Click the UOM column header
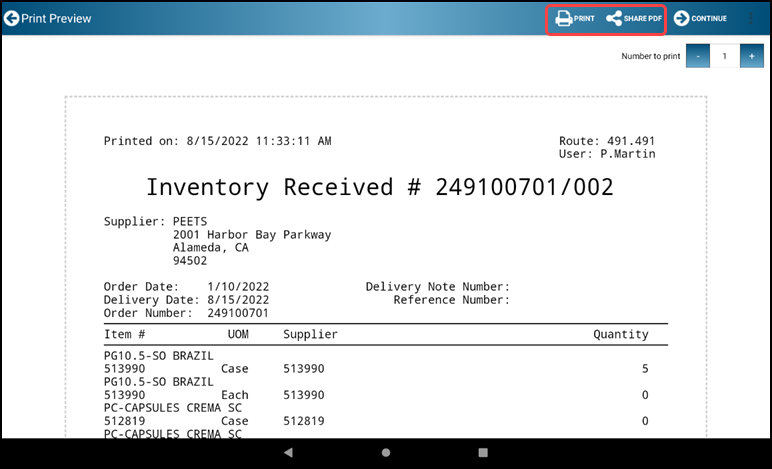772x469 pixels. [x=238, y=335]
